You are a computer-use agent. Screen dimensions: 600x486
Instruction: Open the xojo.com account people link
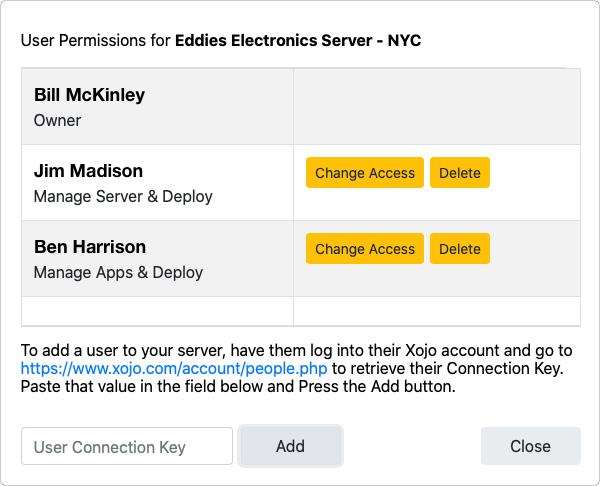click(174, 369)
